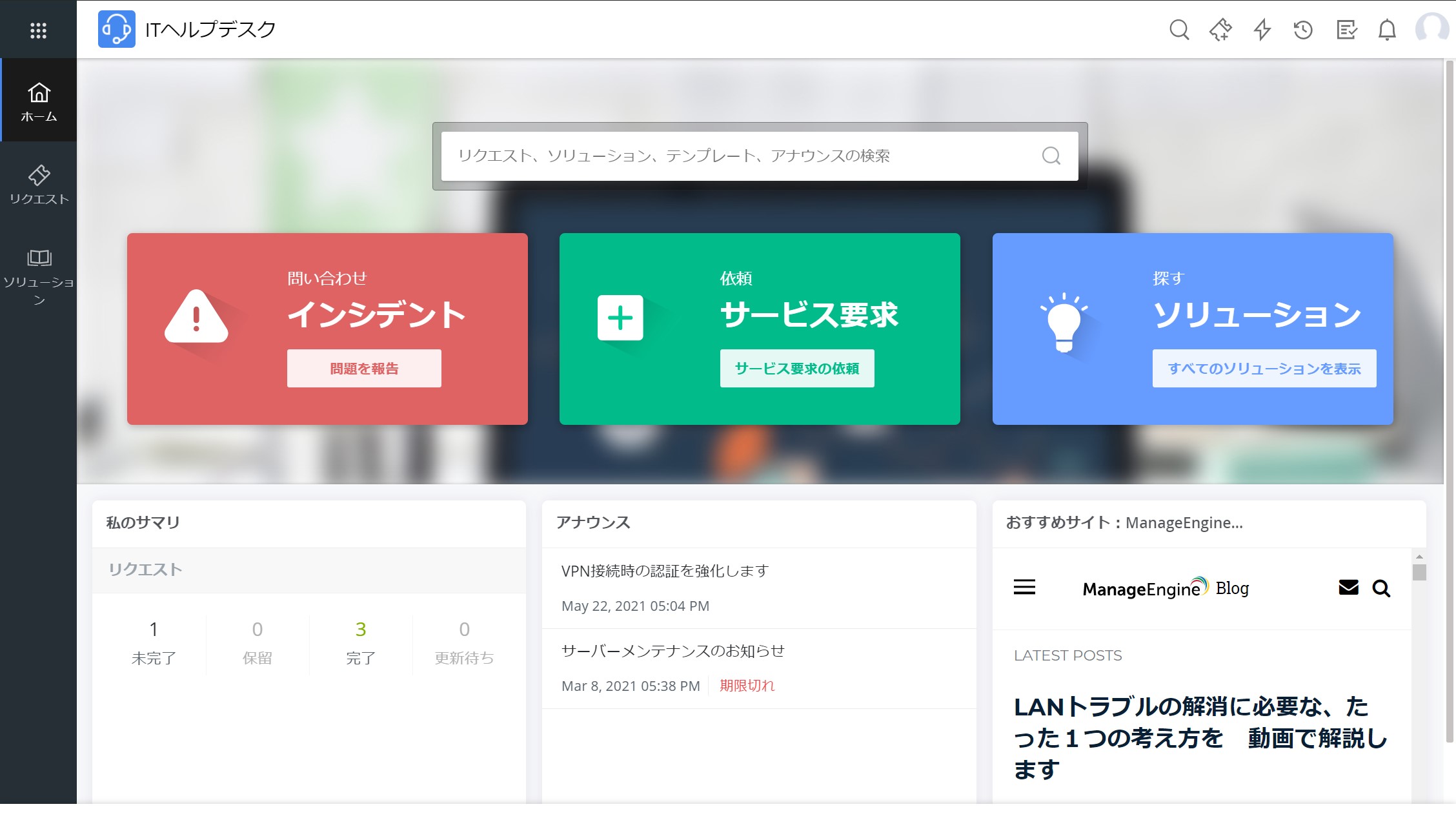Screen dimensions: 1456x831
Task: Click the request and solution search field
Action: 742,156
